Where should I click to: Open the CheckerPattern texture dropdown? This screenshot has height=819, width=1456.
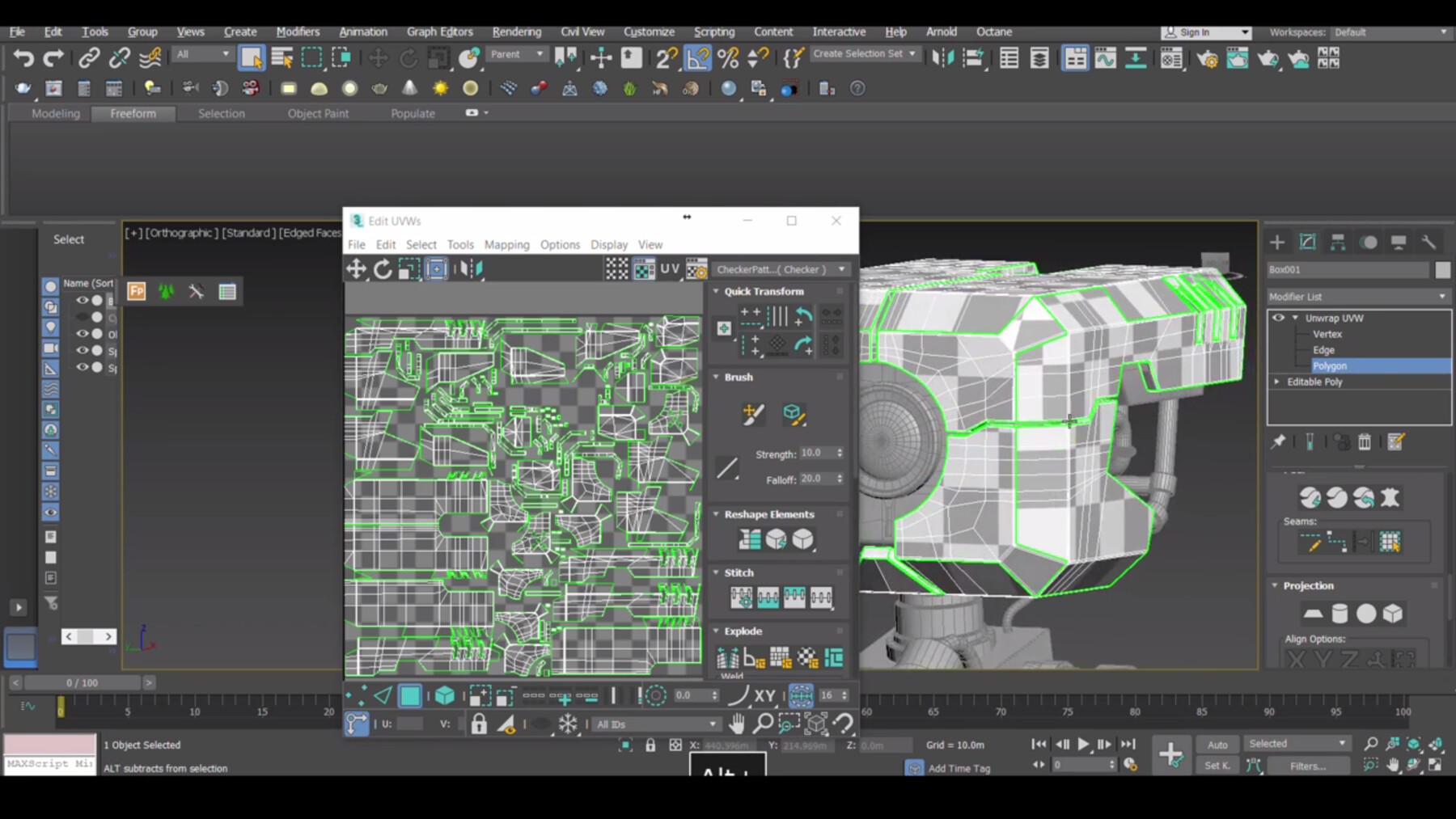pos(842,269)
